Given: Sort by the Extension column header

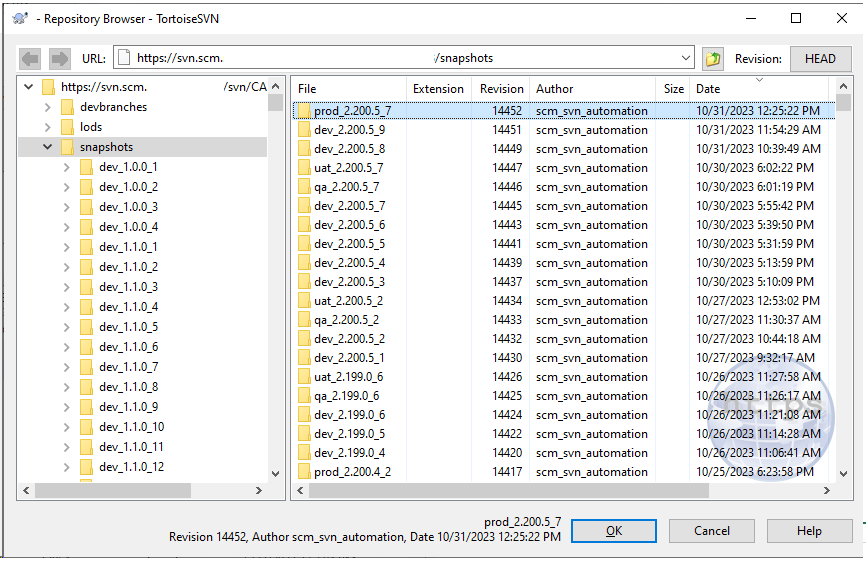Looking at the screenshot, I should [x=439, y=89].
